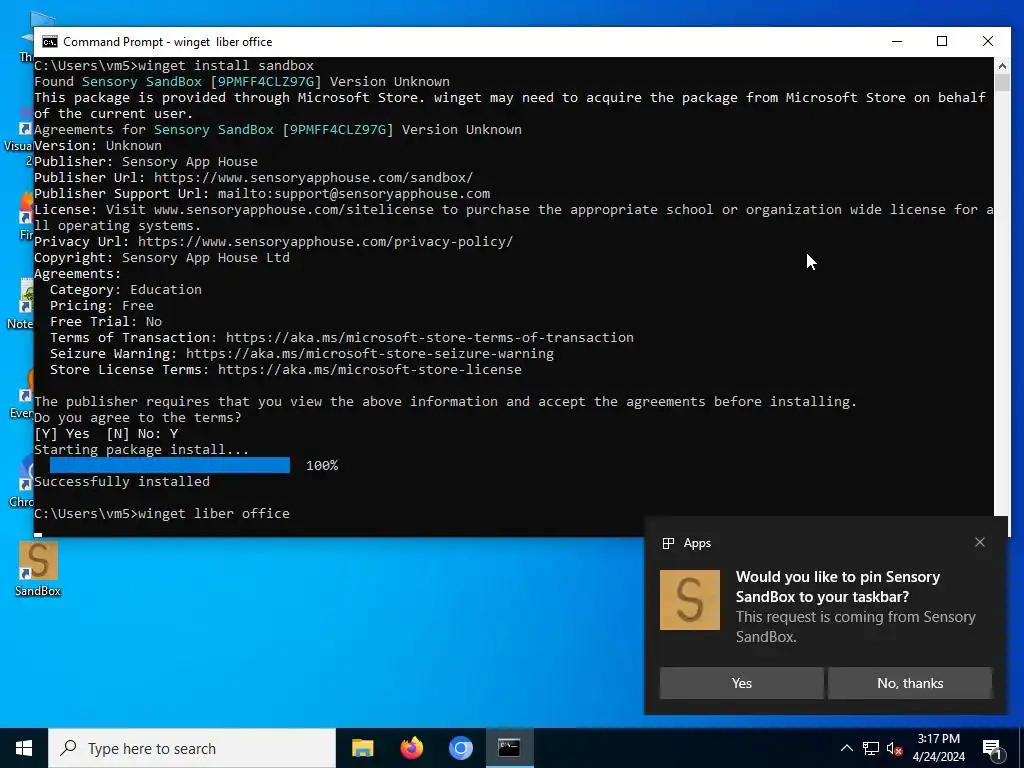Click the Windows Start button
The height and width of the screenshot is (768, 1024).
24,748
